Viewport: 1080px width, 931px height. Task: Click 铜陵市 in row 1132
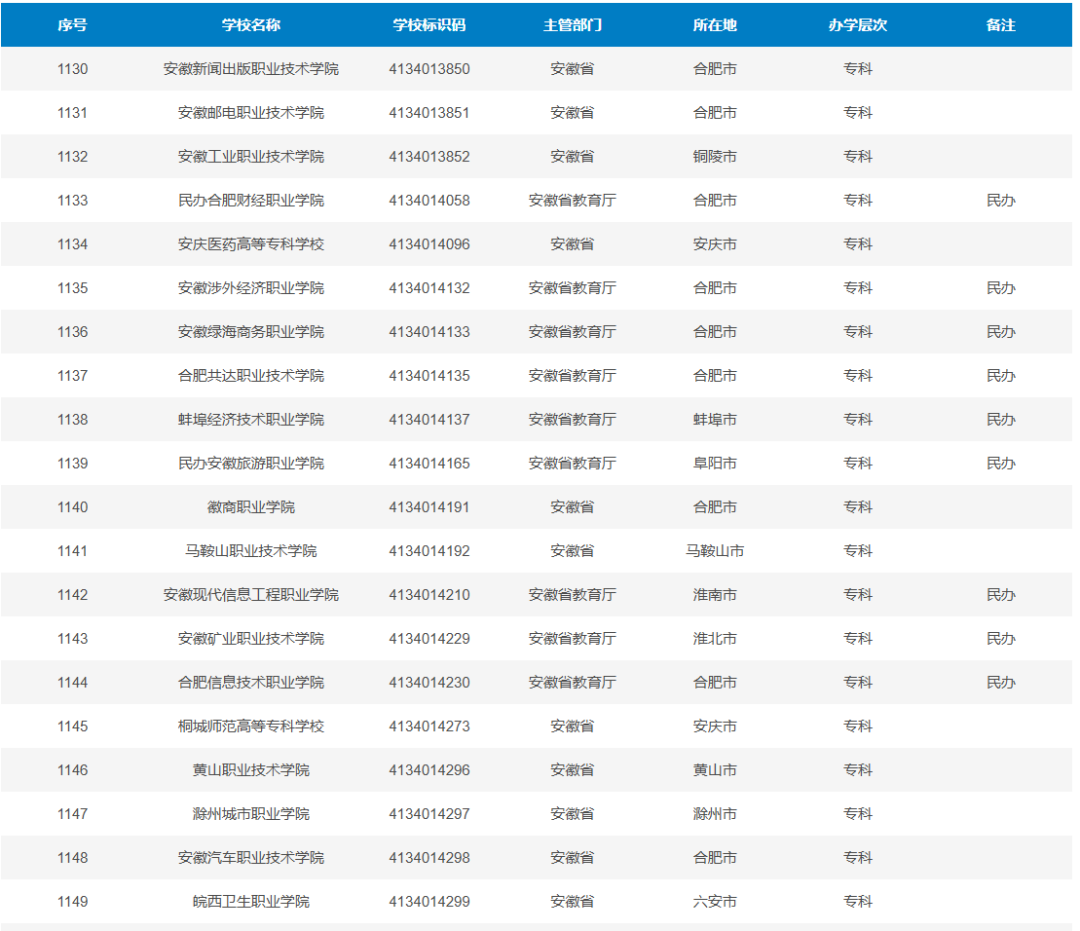(x=715, y=157)
